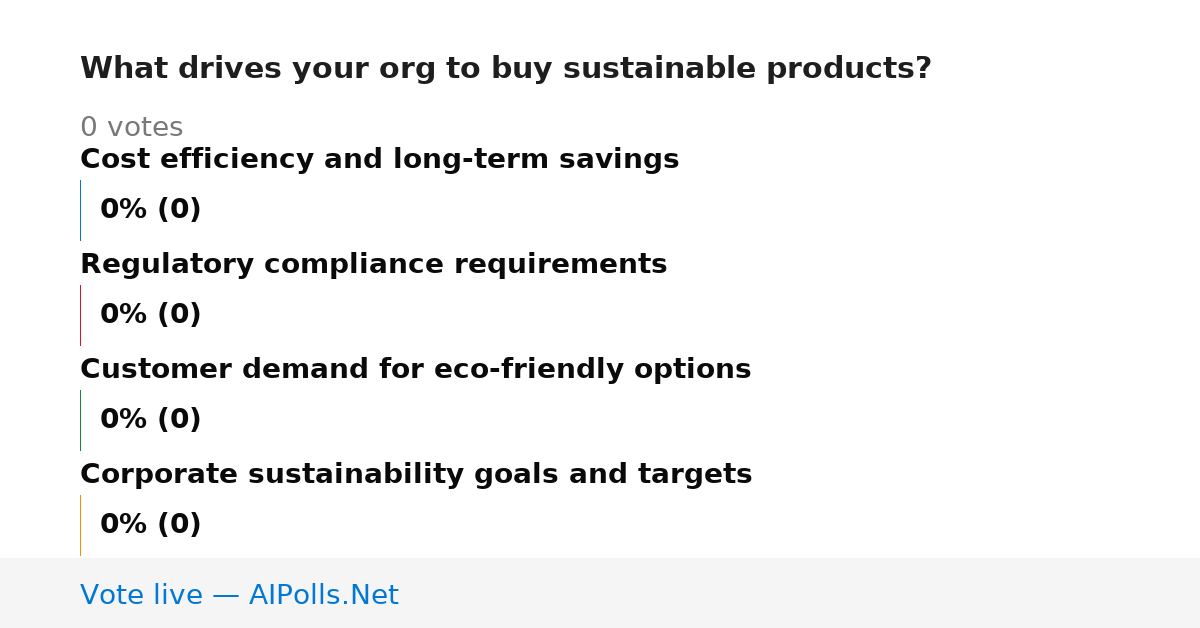Click the 0 votes count text
The height and width of the screenshot is (628, 1200).
pyautogui.click(x=131, y=127)
